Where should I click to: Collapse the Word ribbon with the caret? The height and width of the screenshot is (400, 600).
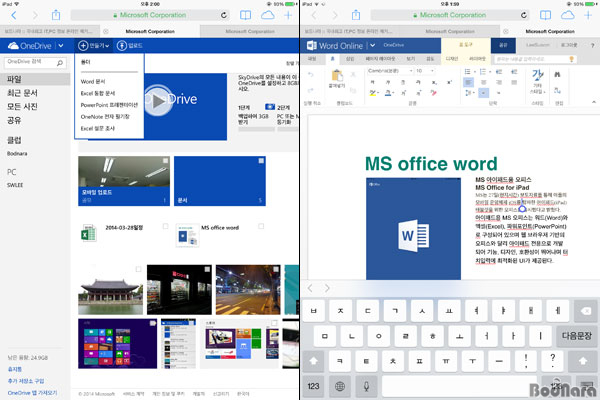[593, 102]
